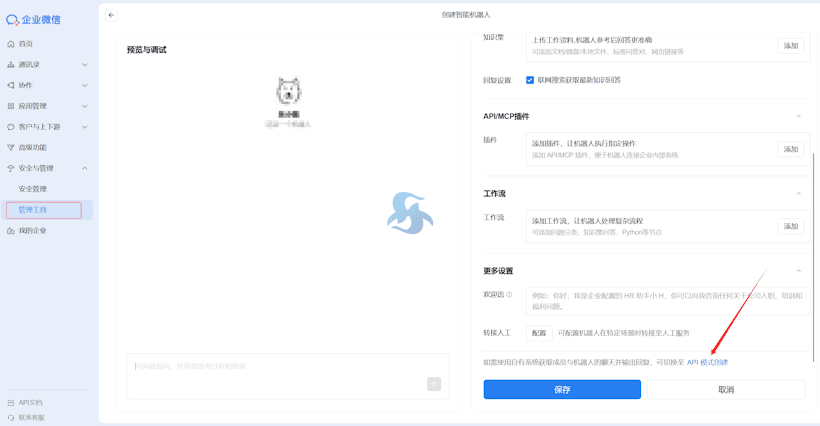
Task: Collapse the 工作流 section chevron
Action: pos(799,194)
